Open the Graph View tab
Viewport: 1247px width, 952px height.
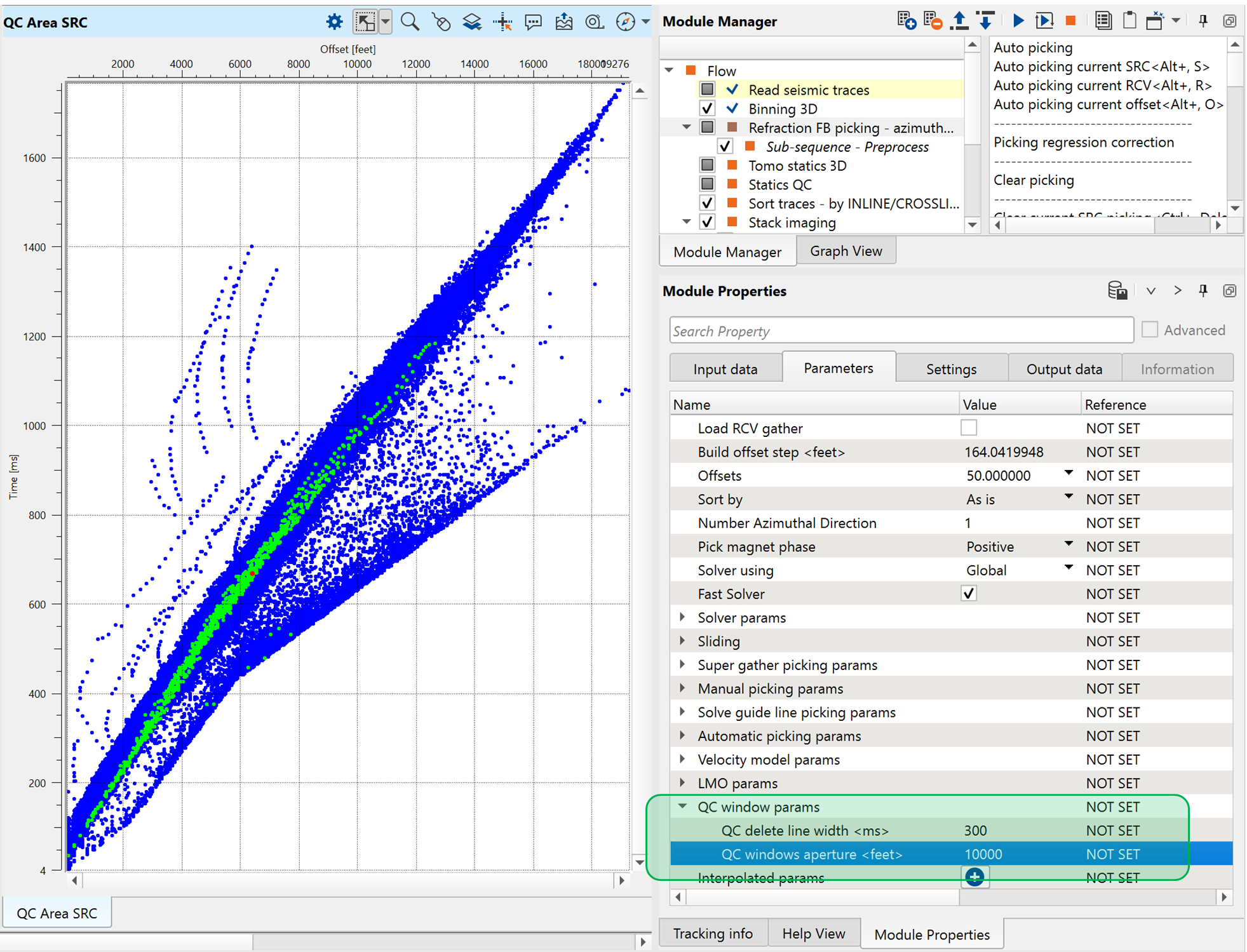pyautogui.click(x=846, y=251)
